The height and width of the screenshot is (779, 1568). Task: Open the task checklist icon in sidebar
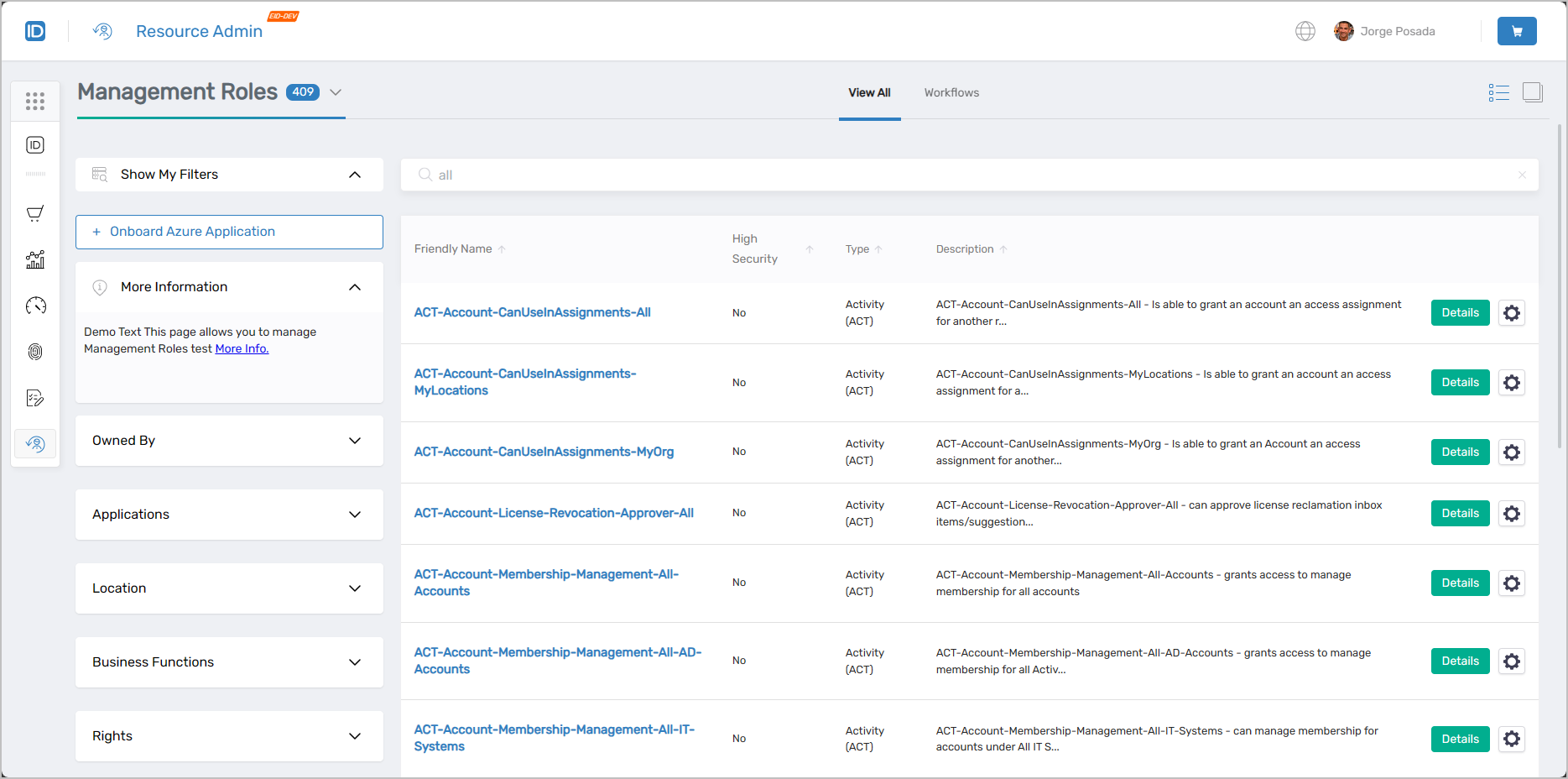pyautogui.click(x=34, y=398)
